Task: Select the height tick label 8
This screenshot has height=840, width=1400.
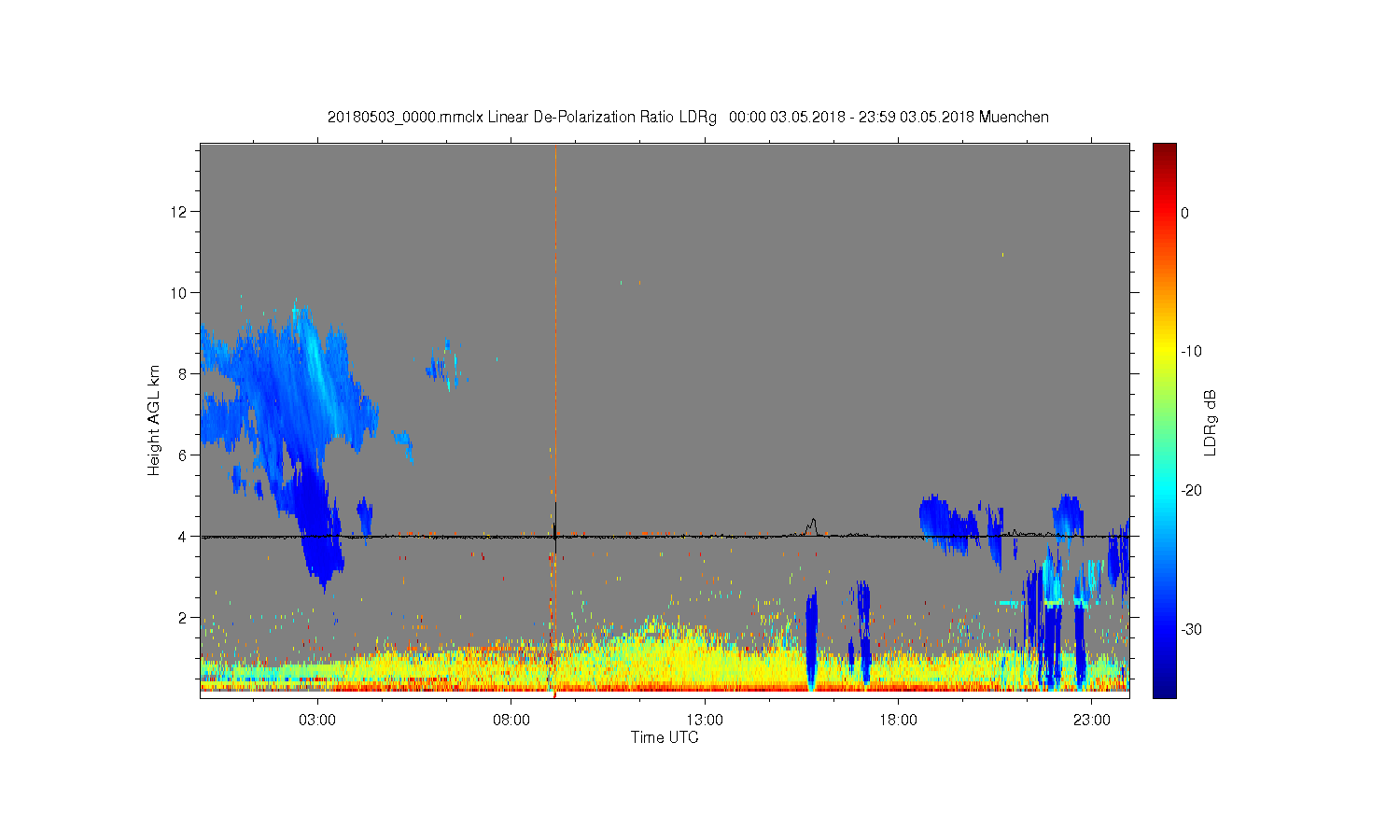Action: pos(184,374)
